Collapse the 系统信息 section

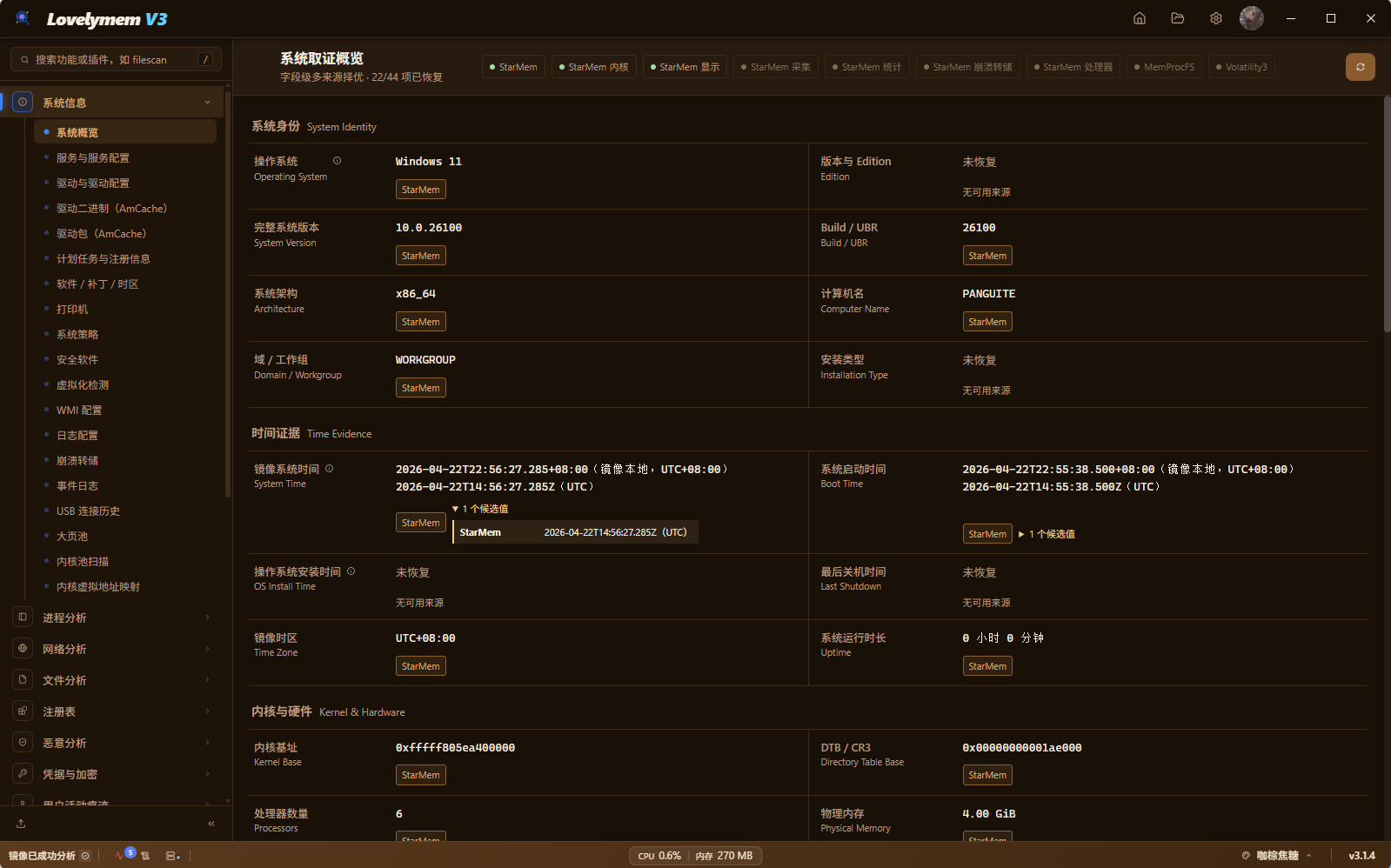tap(207, 103)
